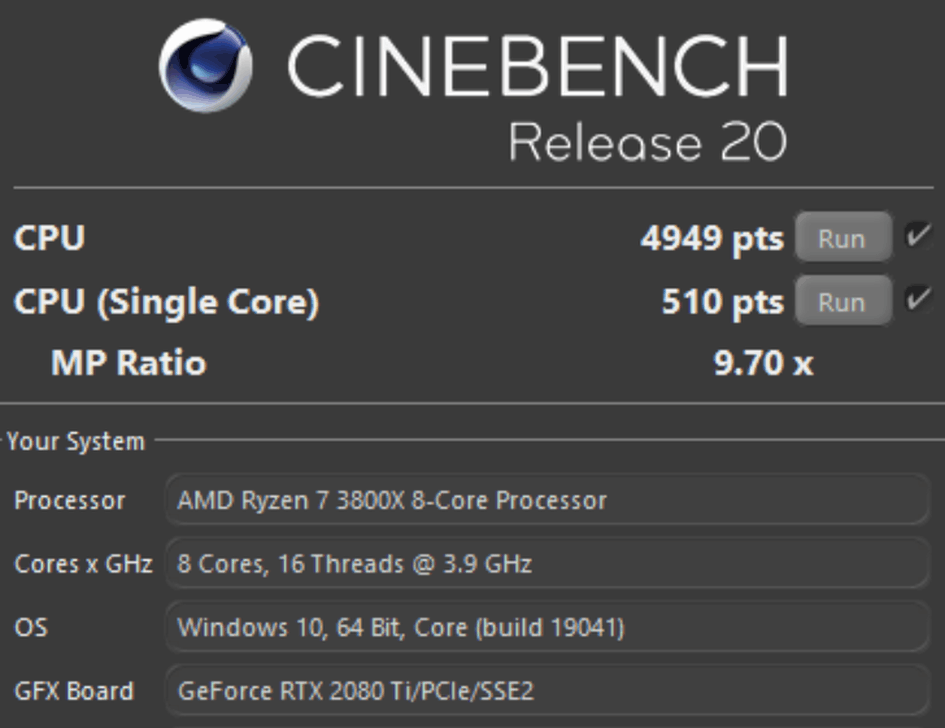The width and height of the screenshot is (945, 728).
Task: Click the CINEBENCH title text
Action: [x=538, y=65]
